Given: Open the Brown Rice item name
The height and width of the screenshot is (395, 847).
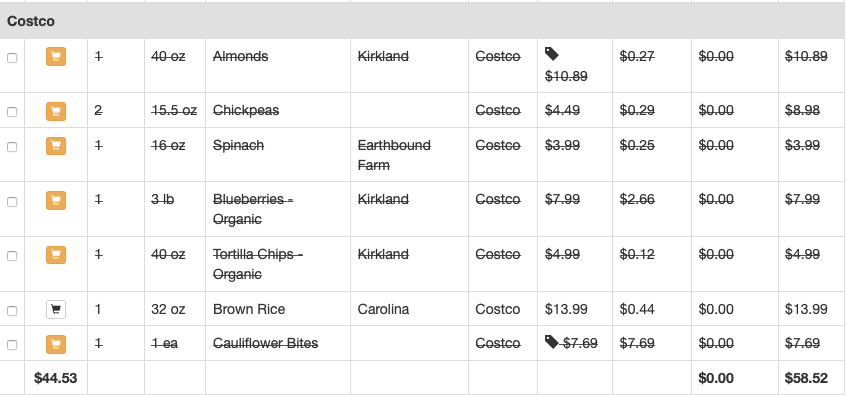Looking at the screenshot, I should [x=249, y=310].
